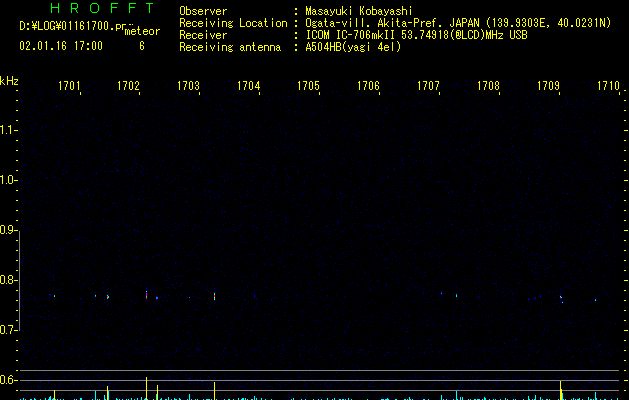Click the bright meteor echo just after 1703
629x400 pixels.
point(215,296)
